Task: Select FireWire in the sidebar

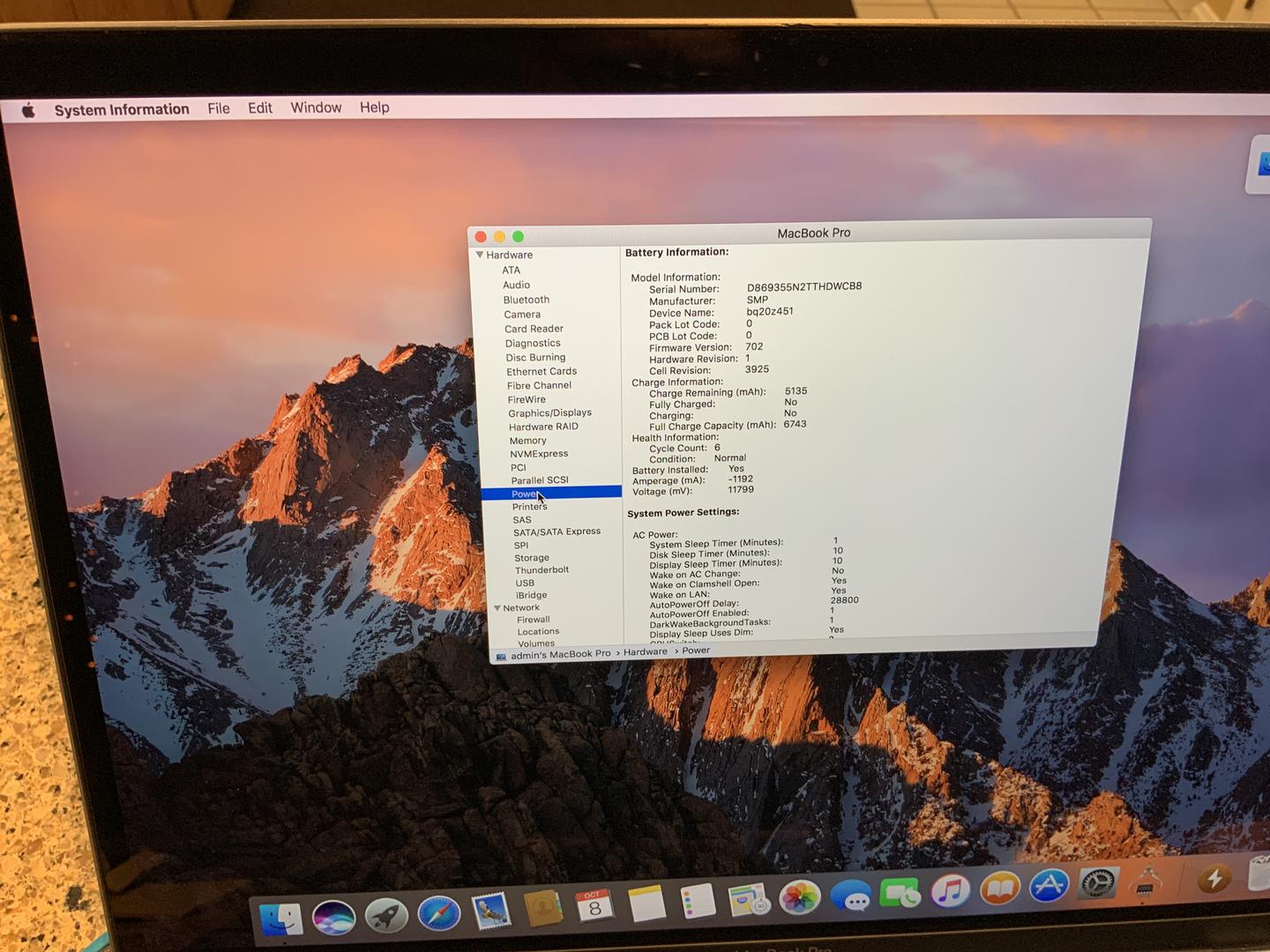Action: coord(527,399)
